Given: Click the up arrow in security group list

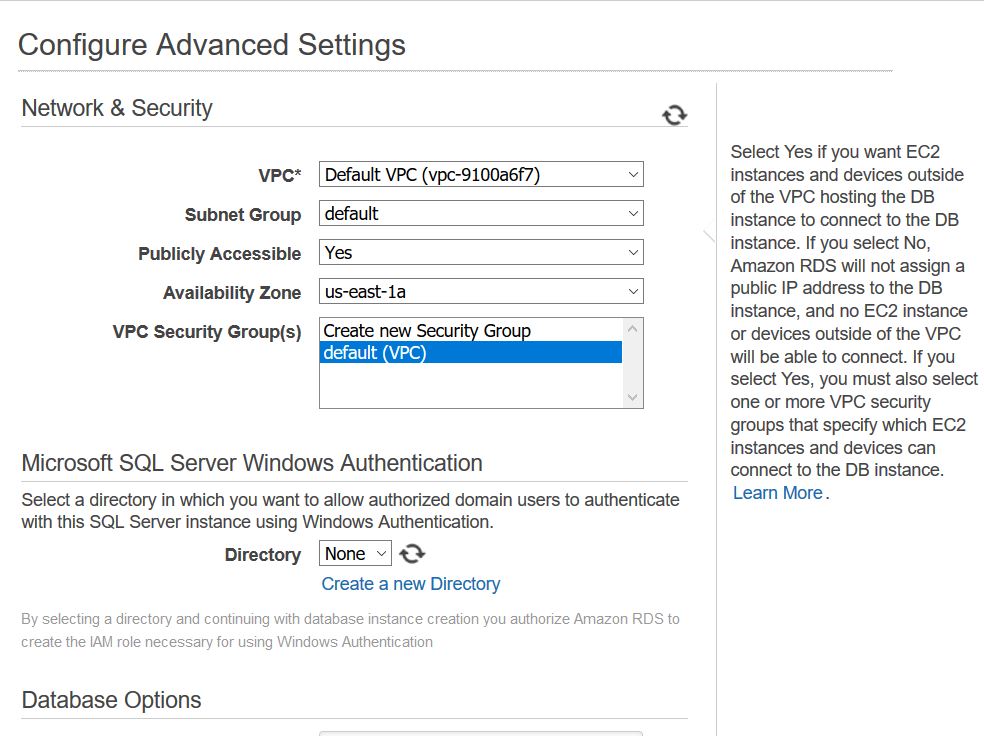Looking at the screenshot, I should tap(632, 328).
